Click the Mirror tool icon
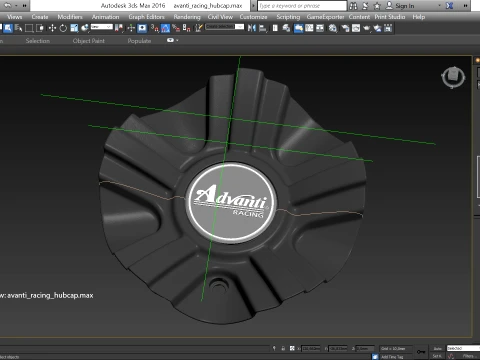 252,28
